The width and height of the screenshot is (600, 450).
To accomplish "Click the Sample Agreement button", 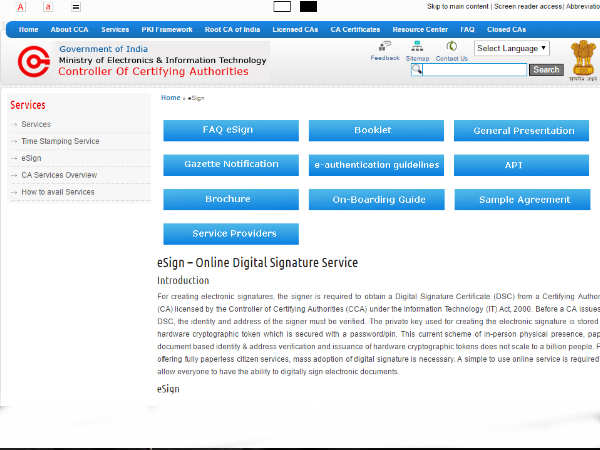I will [x=522, y=199].
